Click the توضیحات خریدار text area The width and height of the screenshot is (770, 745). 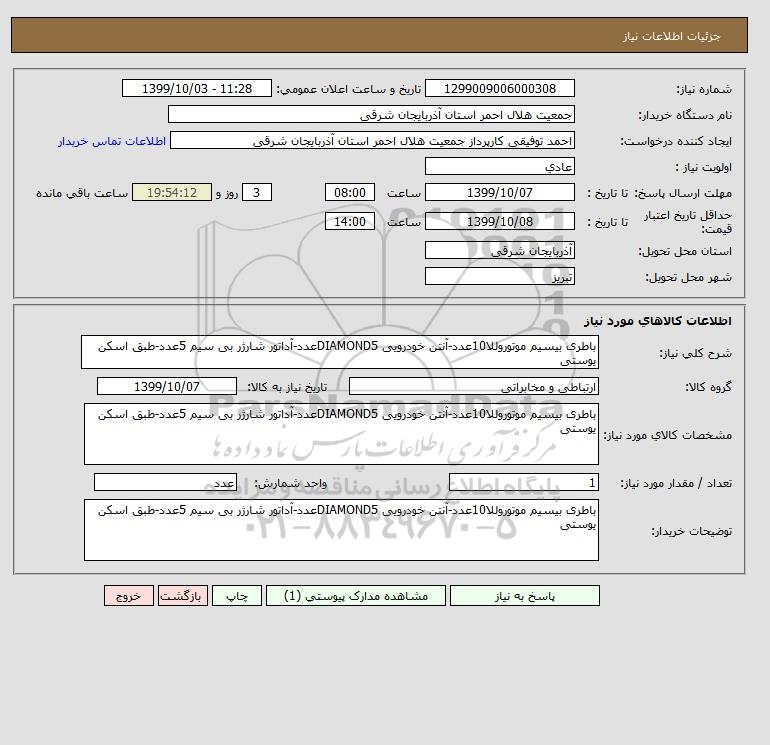[x=341, y=530]
